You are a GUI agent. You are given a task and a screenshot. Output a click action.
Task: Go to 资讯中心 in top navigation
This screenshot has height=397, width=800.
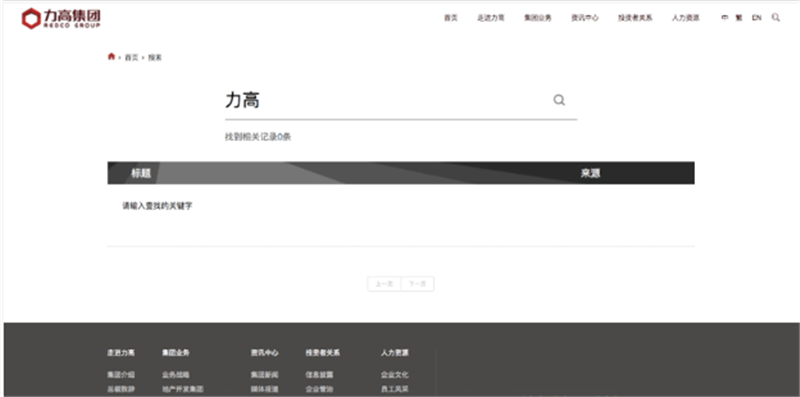coord(585,18)
